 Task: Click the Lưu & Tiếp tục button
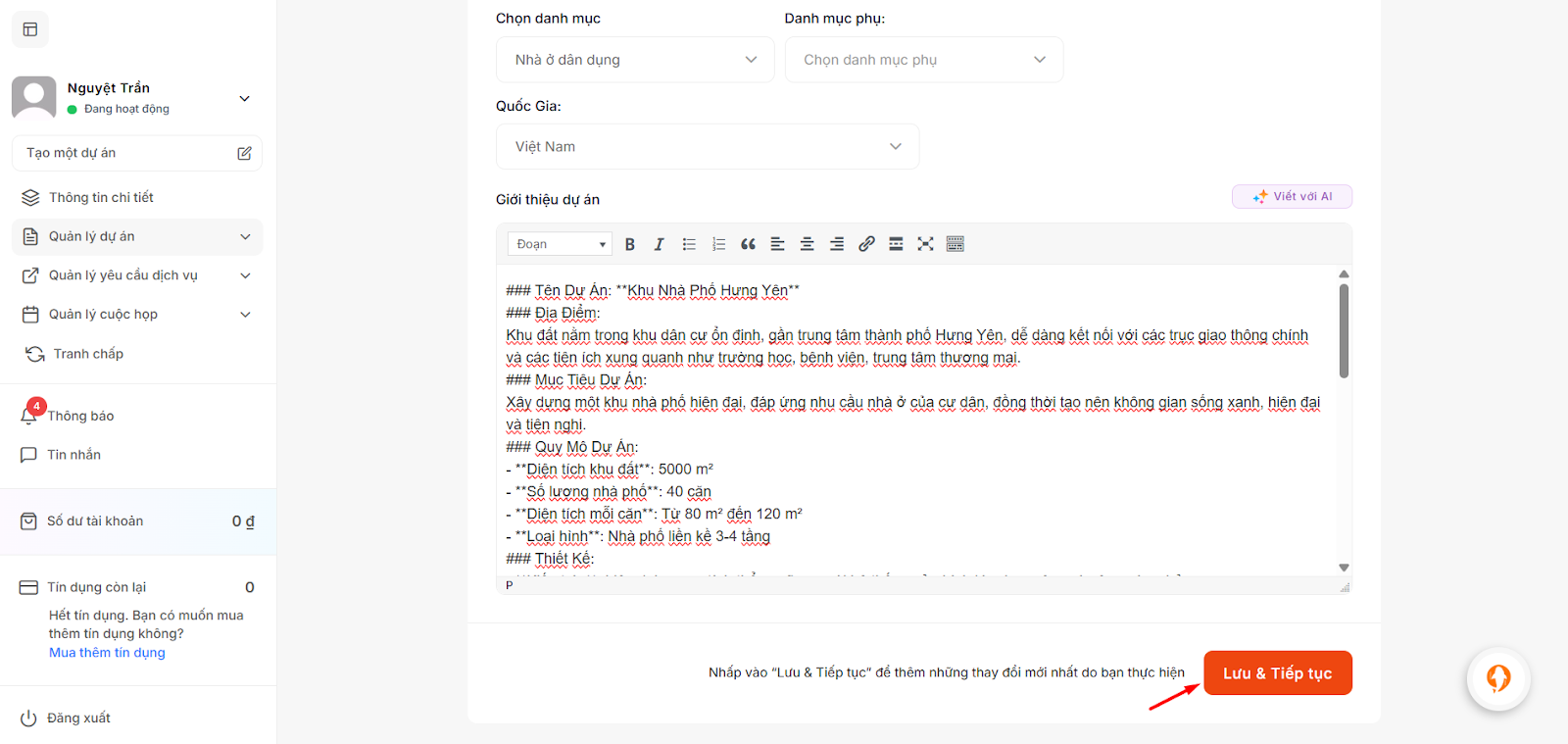coord(1277,673)
